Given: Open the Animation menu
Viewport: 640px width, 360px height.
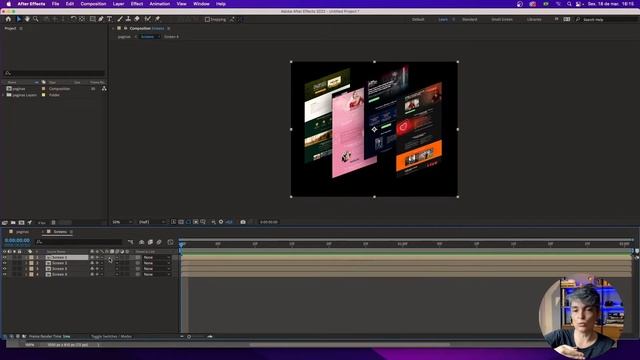Looking at the screenshot, I should point(160,4).
